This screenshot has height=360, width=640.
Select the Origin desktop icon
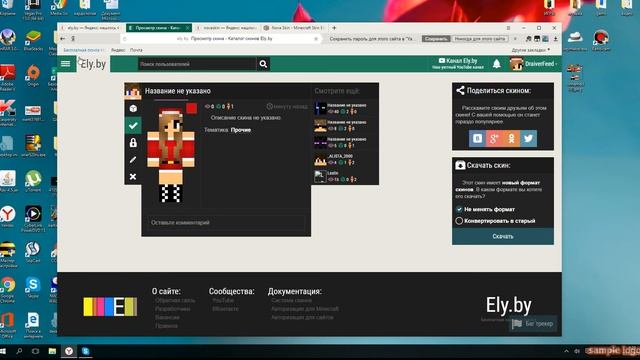point(33,76)
